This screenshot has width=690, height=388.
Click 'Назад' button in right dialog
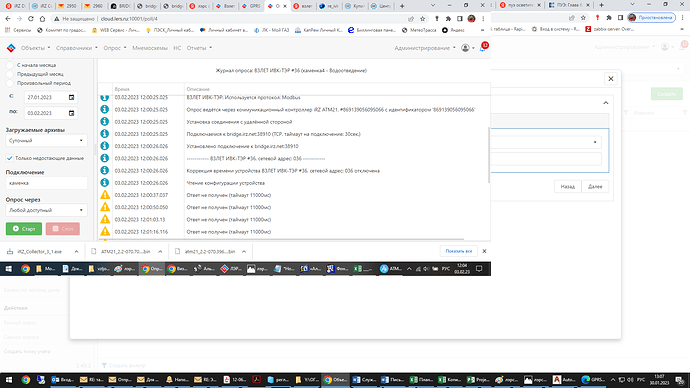568,187
